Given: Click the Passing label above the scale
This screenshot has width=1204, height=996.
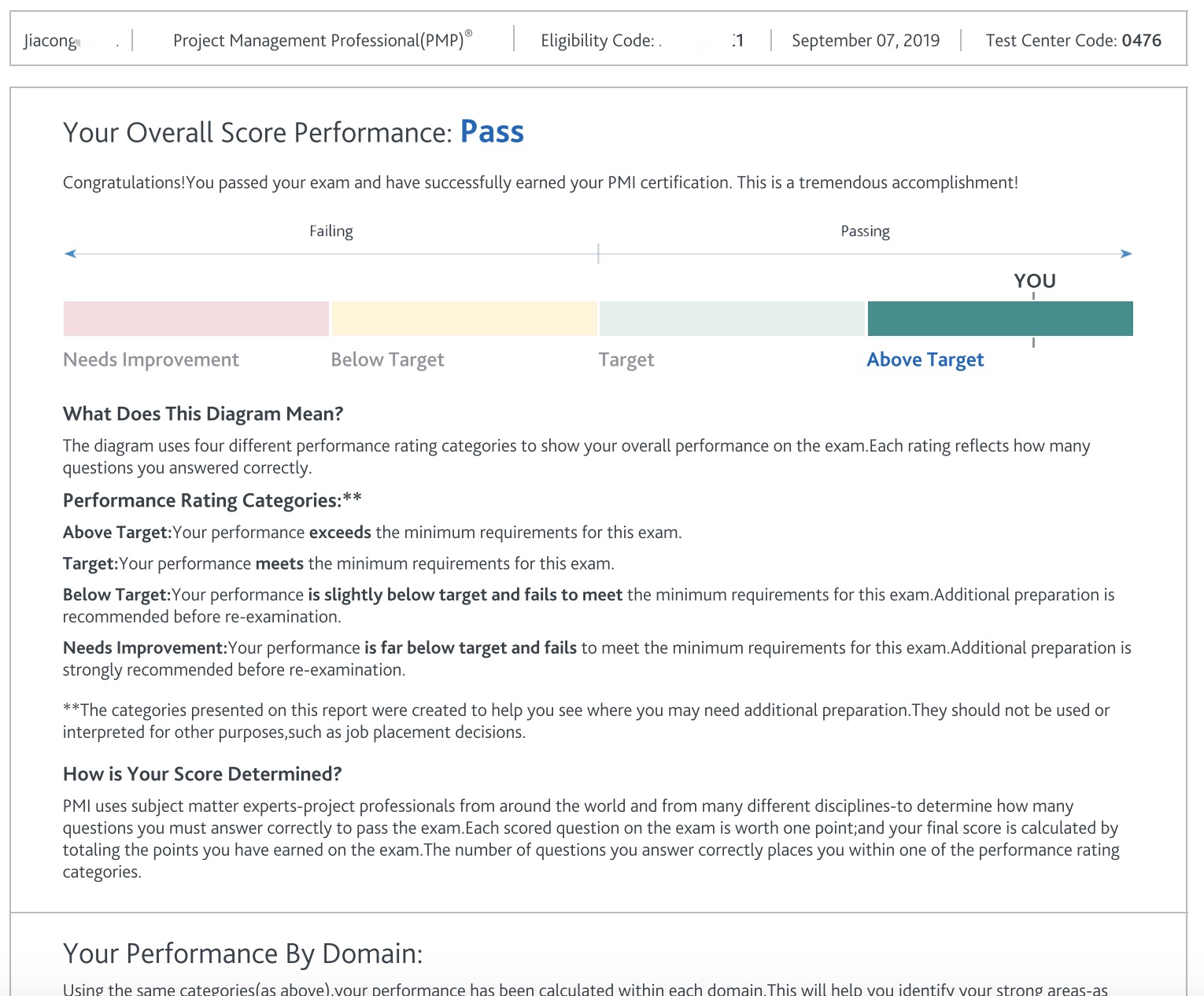Looking at the screenshot, I should pyautogui.click(x=865, y=231).
